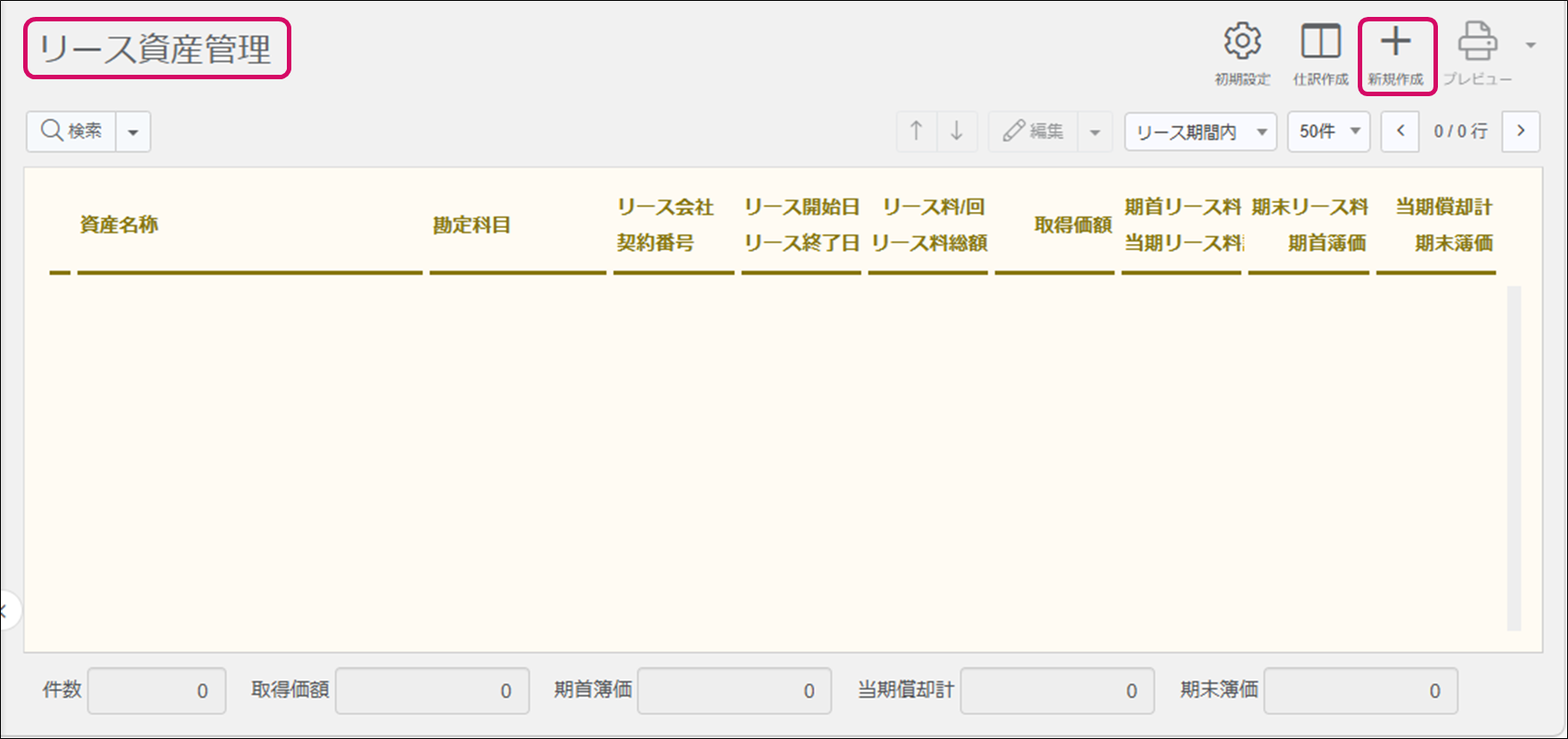The image size is (1568, 739).
Task: Click the 勘定科目 column header
Action: click(472, 225)
